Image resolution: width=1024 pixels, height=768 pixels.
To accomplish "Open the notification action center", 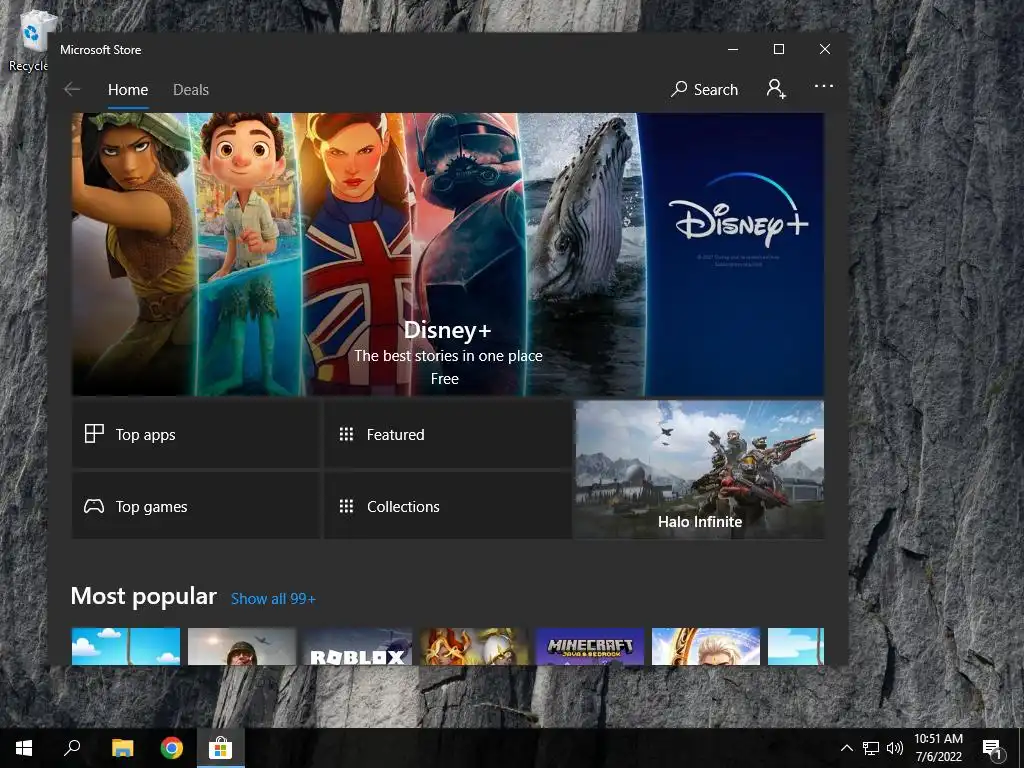I will point(992,748).
